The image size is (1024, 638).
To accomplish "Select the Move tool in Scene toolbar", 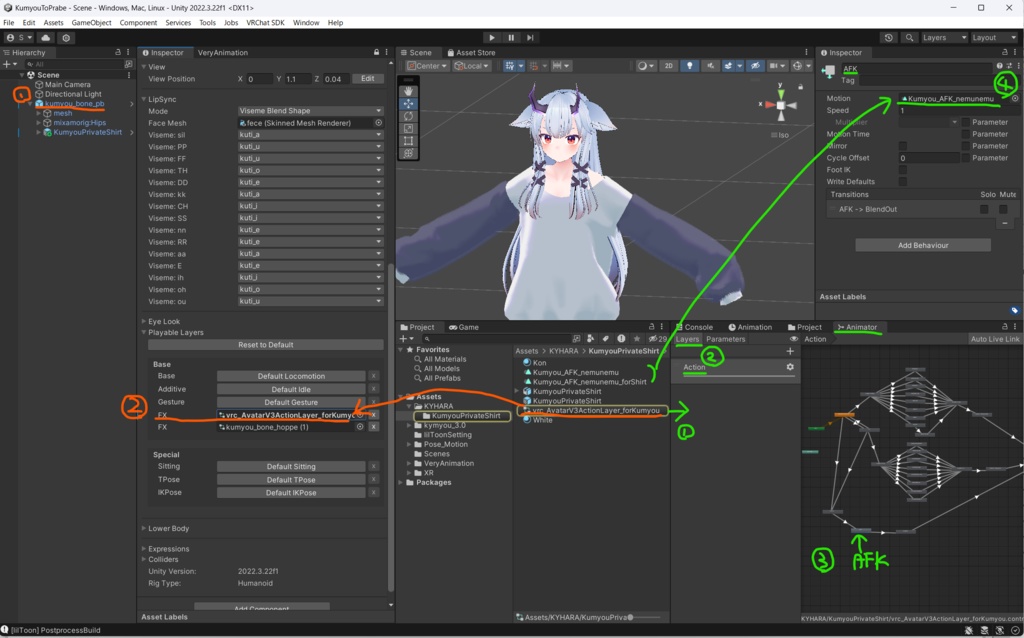I will coord(408,104).
